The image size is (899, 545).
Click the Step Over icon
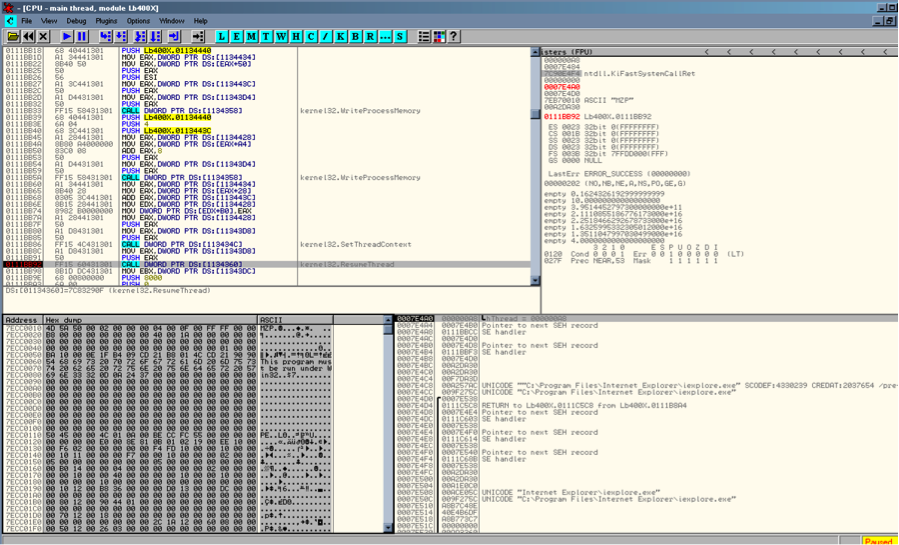(x=120, y=37)
